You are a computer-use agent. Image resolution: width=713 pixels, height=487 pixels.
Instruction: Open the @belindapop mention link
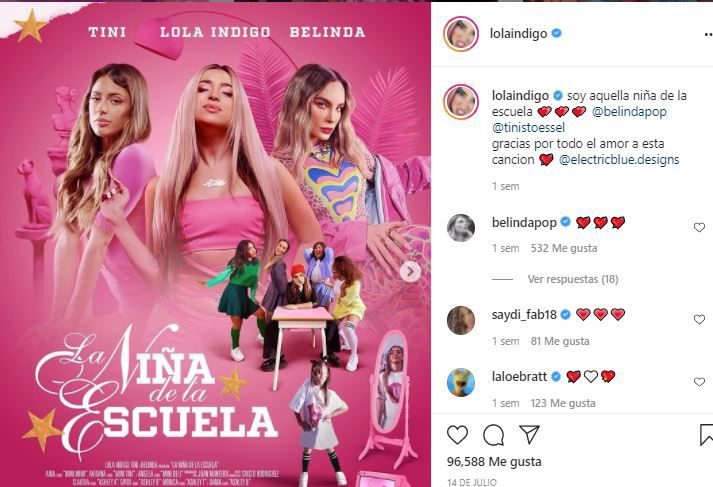tap(629, 112)
